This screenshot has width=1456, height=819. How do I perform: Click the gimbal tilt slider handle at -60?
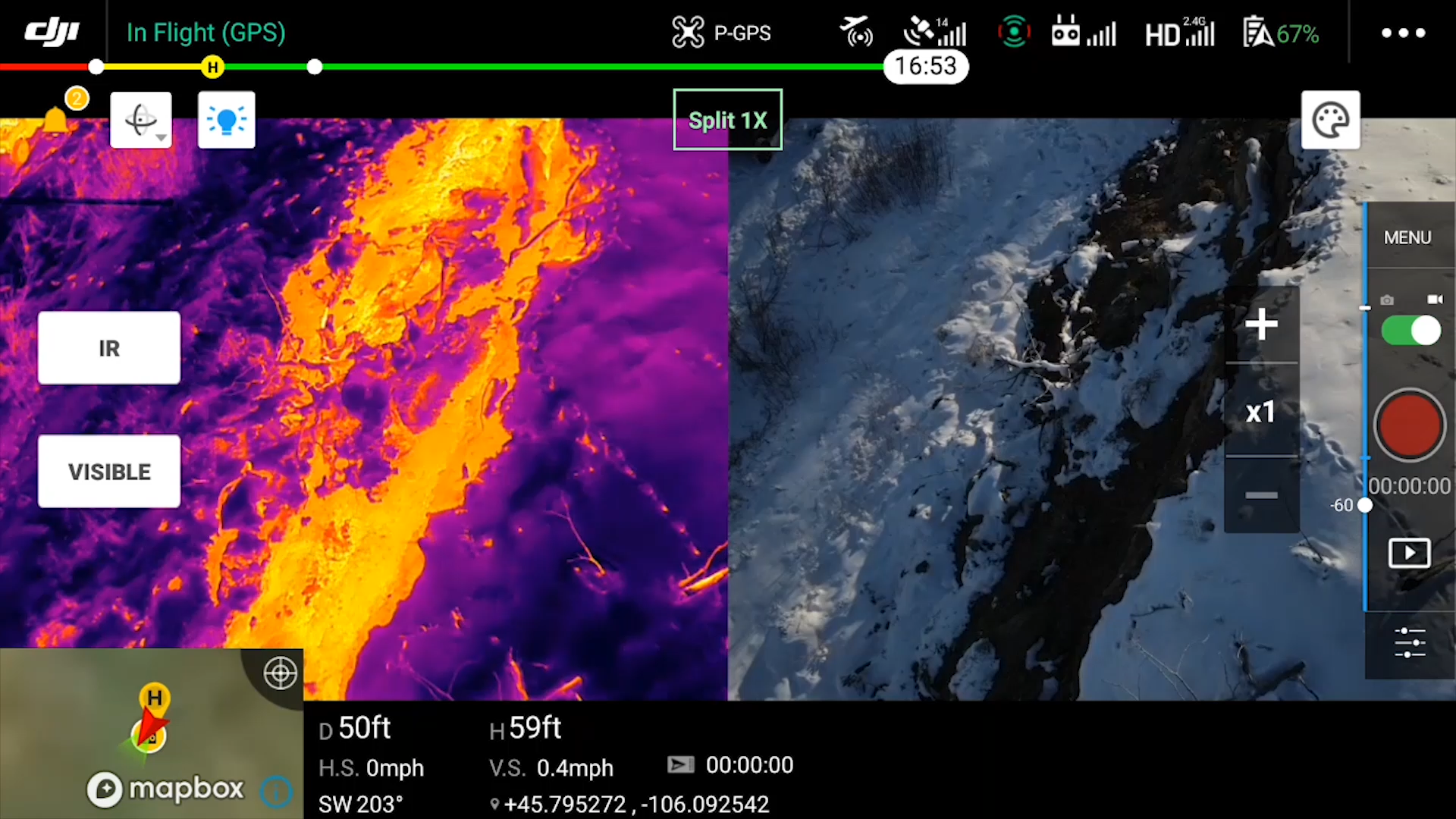[x=1364, y=505]
